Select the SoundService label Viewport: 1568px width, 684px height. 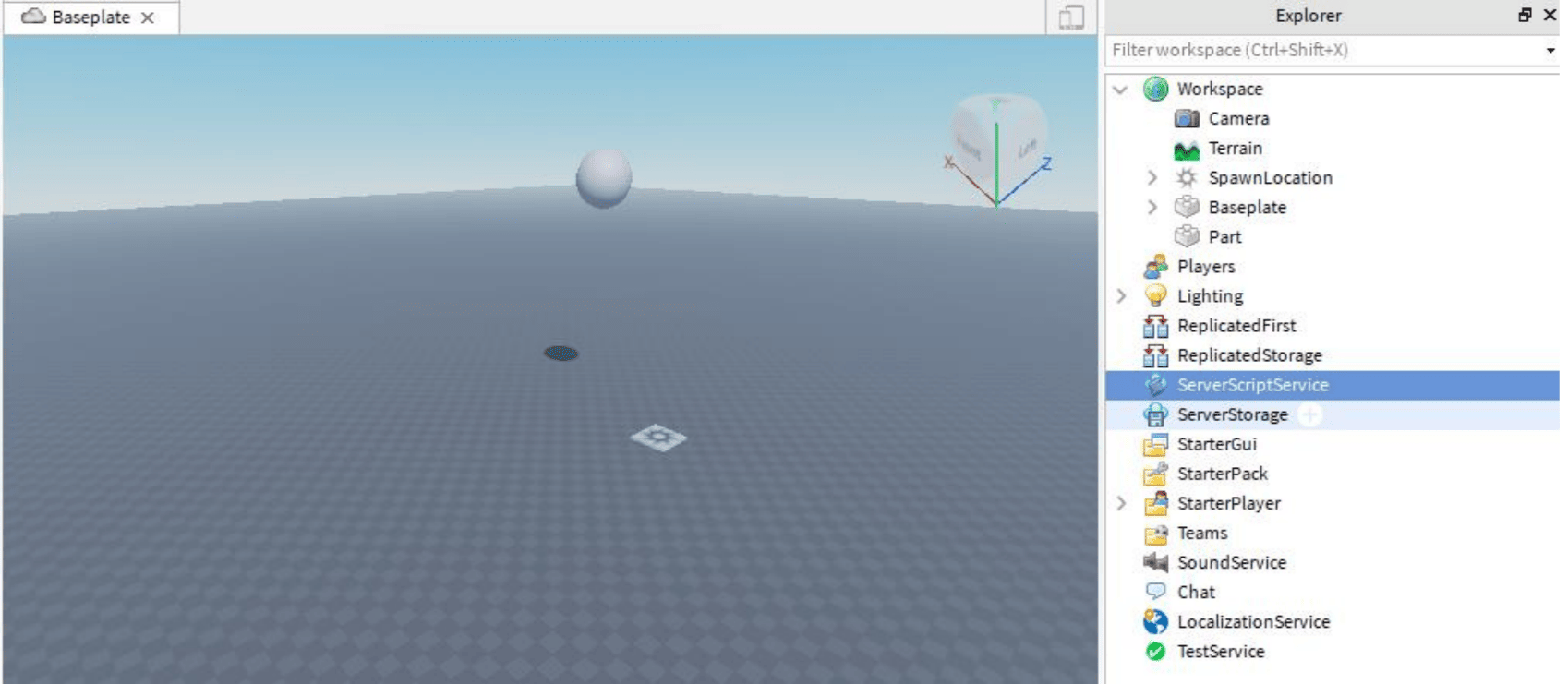pyautogui.click(x=1231, y=562)
